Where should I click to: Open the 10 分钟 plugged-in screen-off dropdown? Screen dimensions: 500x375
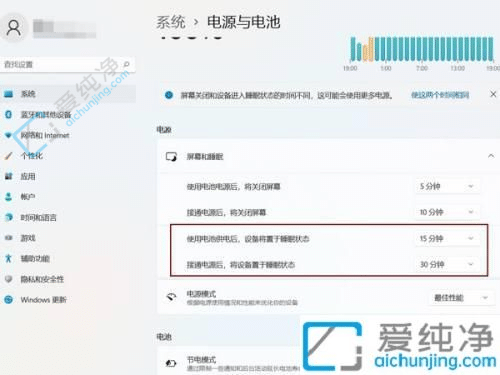(447, 212)
